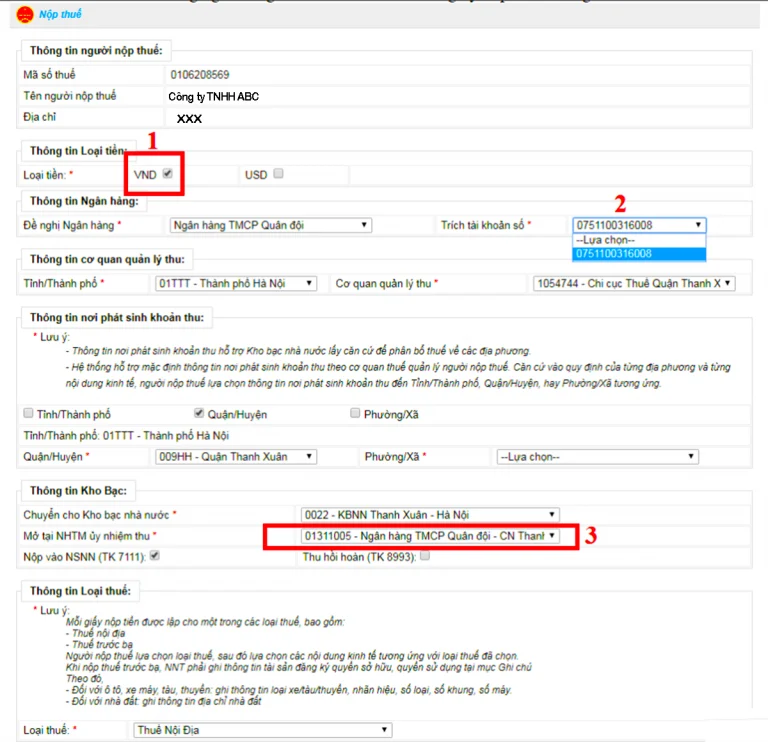
Task: Check the USD currency checkbox
Action: (x=278, y=173)
